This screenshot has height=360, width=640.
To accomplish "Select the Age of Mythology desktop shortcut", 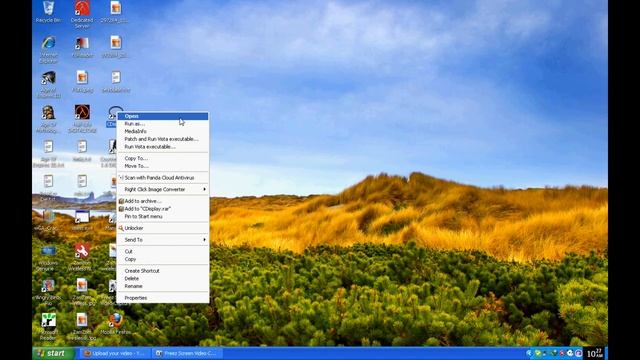I will click(x=48, y=119).
